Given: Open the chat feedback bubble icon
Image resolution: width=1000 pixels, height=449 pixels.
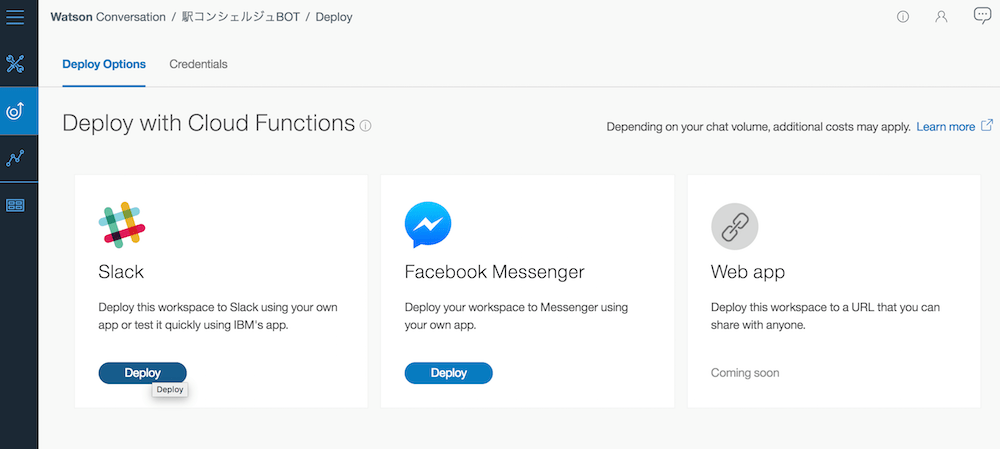Looking at the screenshot, I should pos(982,16).
